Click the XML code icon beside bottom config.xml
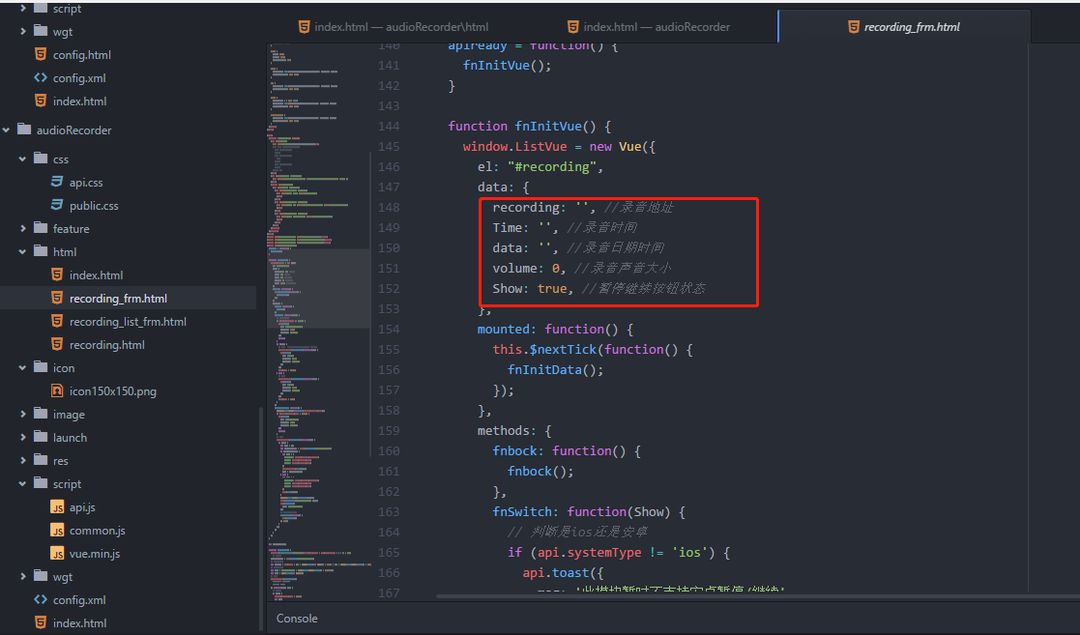1080x635 pixels. [x=40, y=600]
